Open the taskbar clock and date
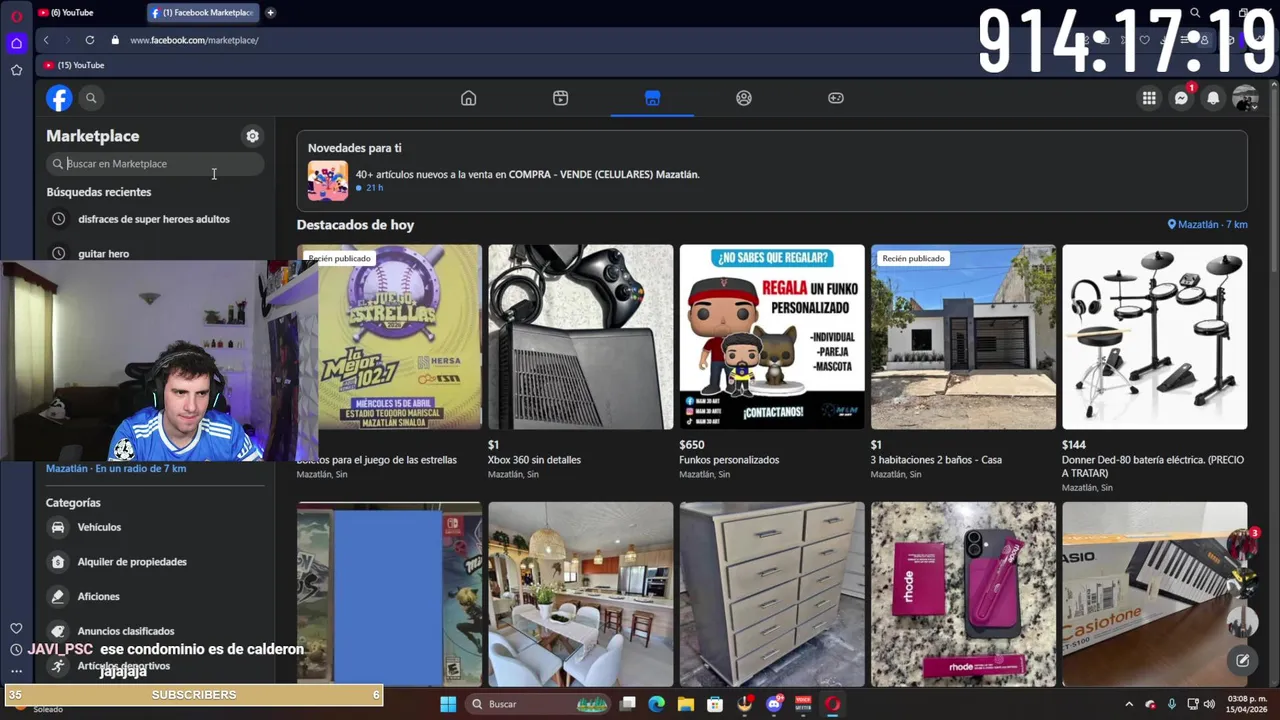 [x=1247, y=704]
